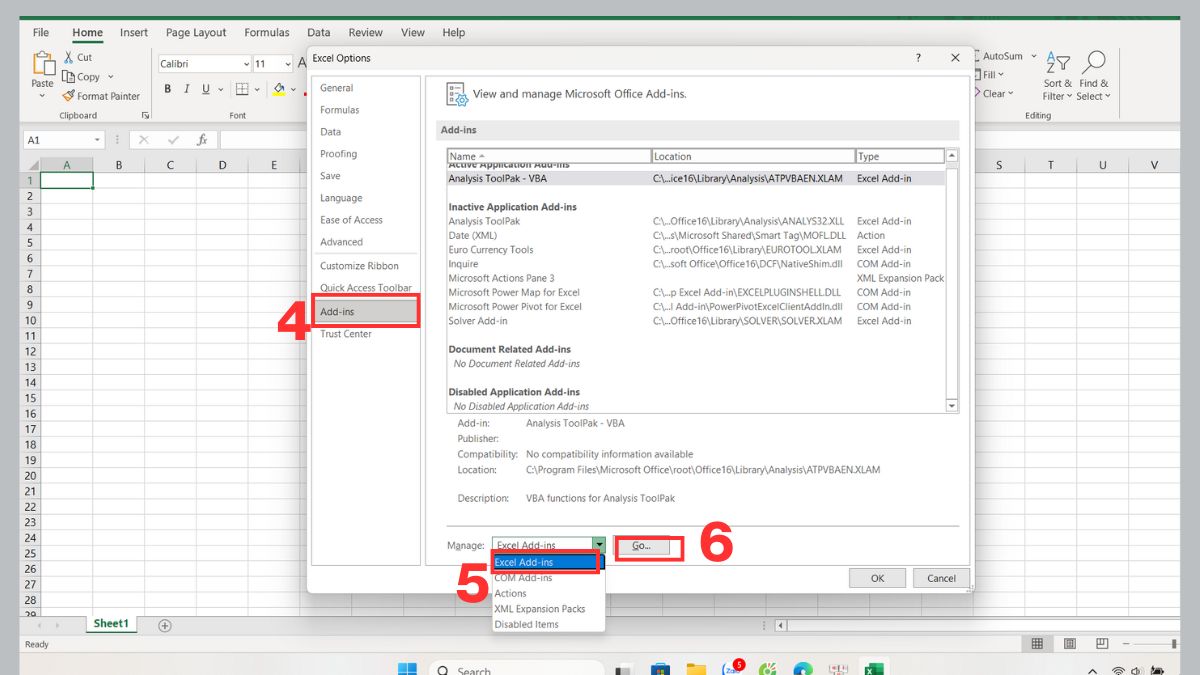Open Find & Select magnifier tool
Screen dimensions: 1200x675
coord(1094,64)
